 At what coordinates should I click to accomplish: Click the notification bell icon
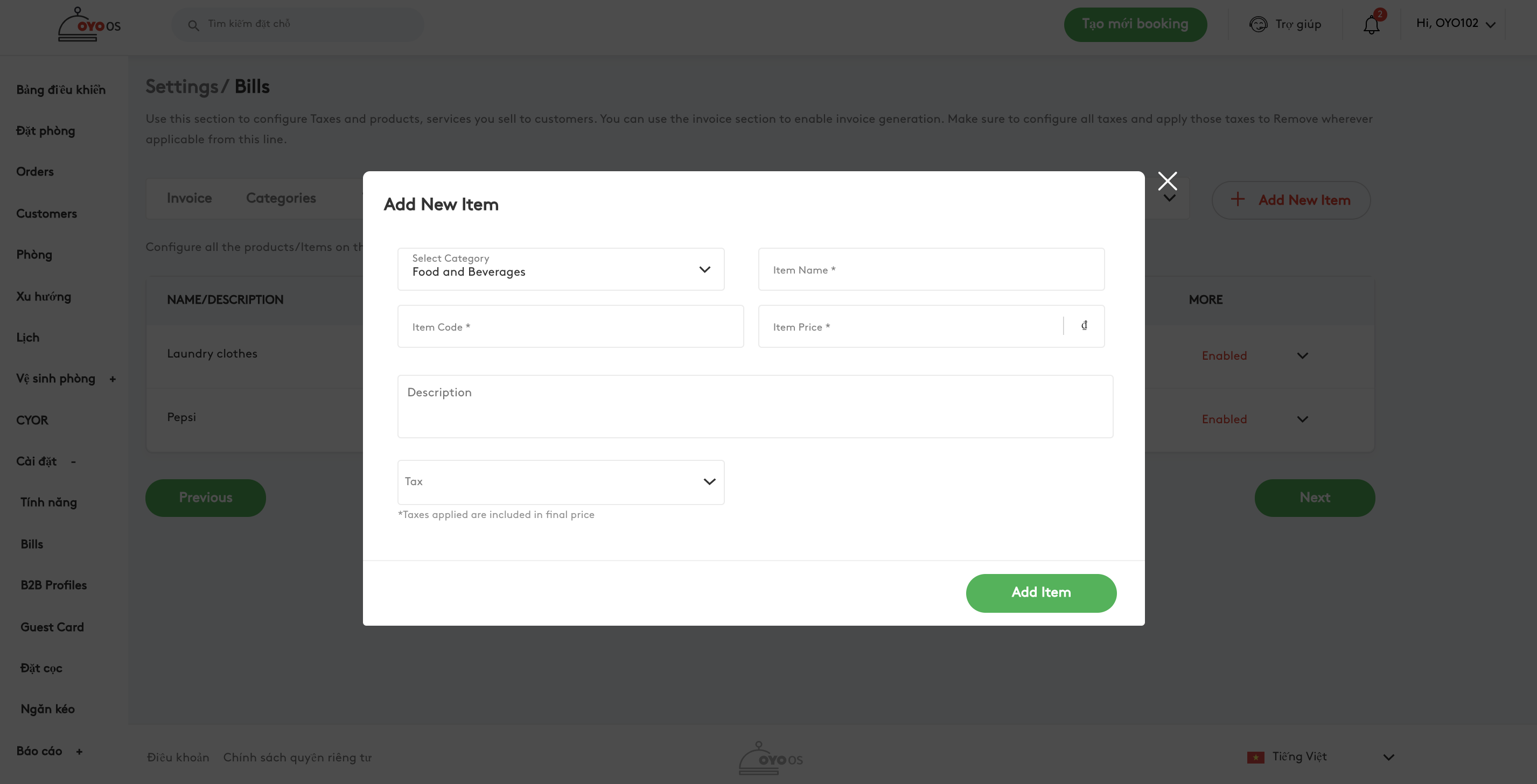tap(1371, 25)
